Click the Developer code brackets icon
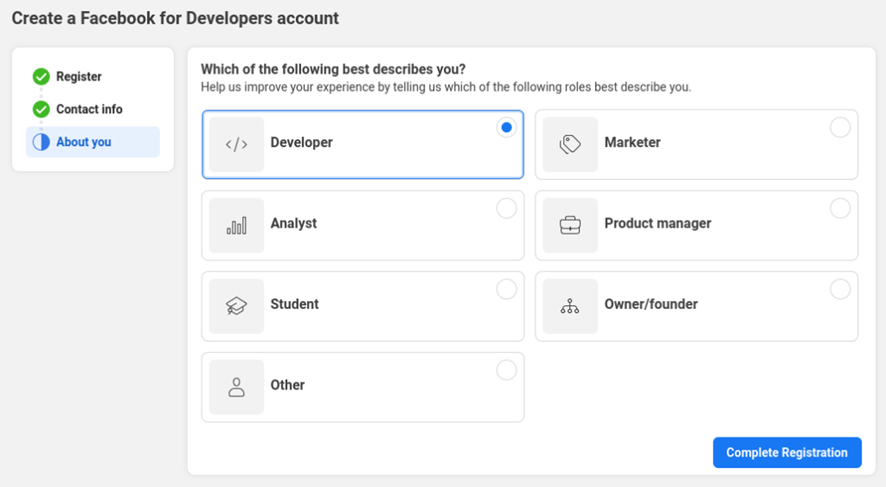 tap(237, 144)
